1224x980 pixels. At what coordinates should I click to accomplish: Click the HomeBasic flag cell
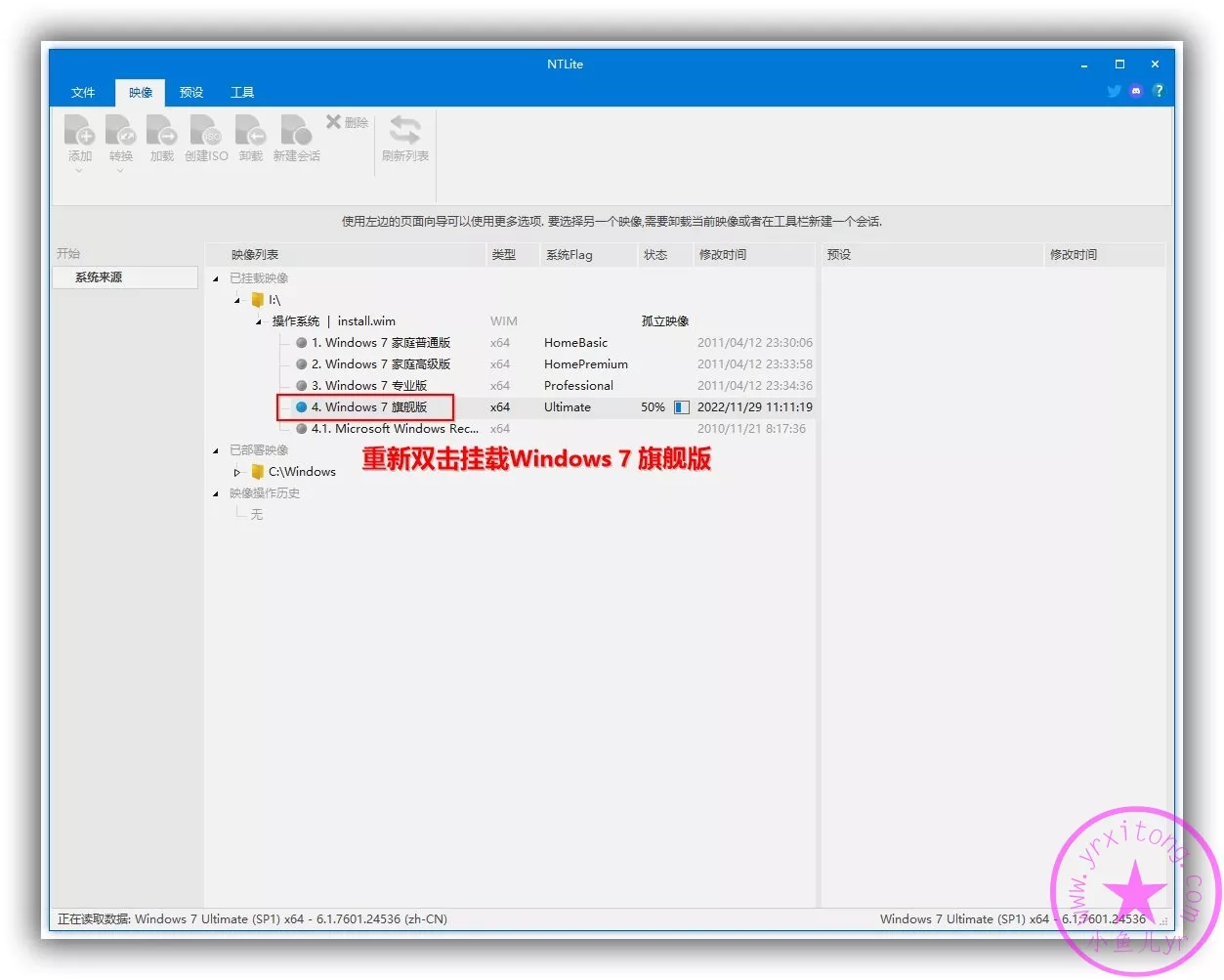click(x=575, y=343)
